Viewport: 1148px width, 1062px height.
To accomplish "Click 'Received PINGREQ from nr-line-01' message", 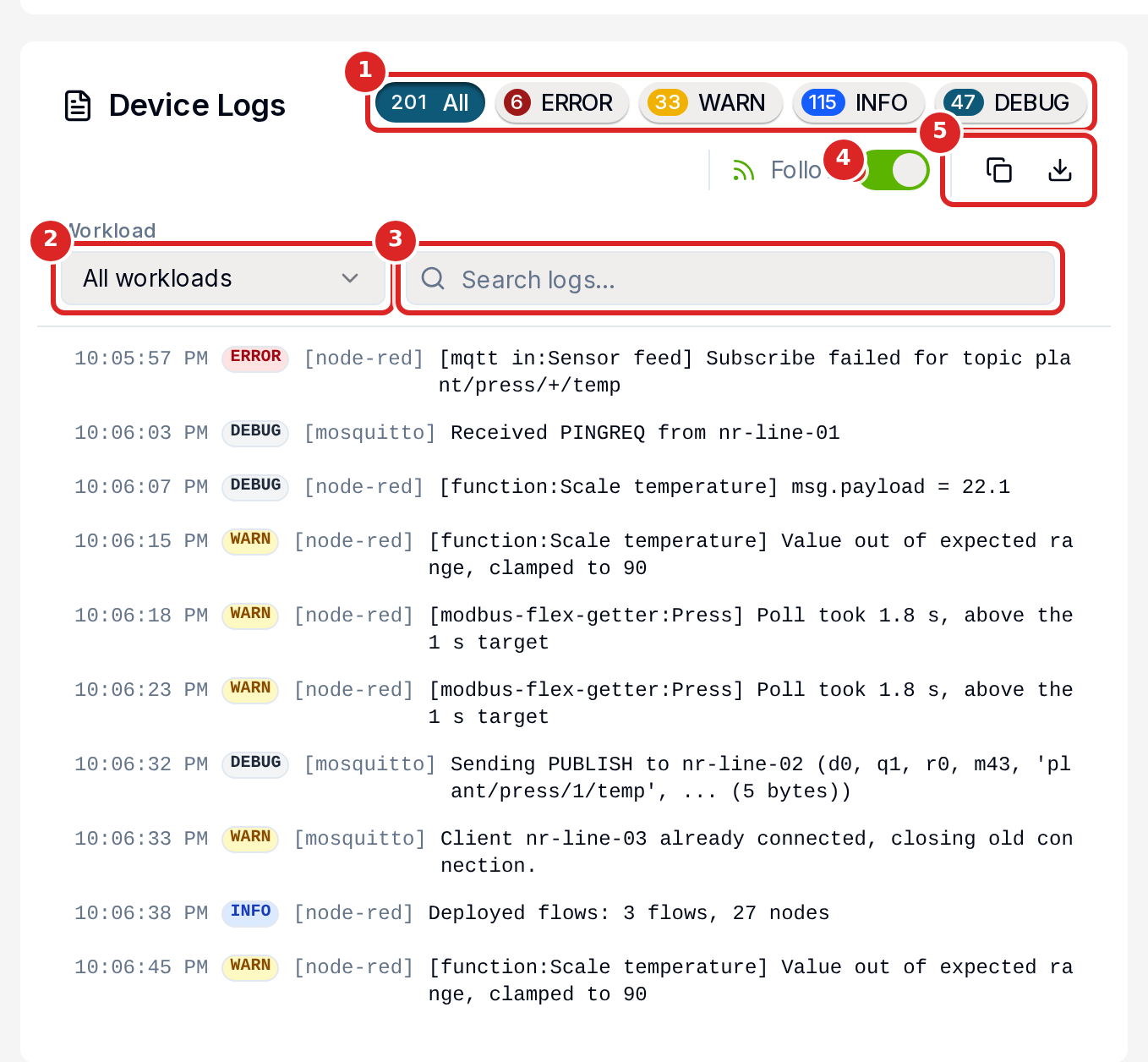I will point(645,433).
